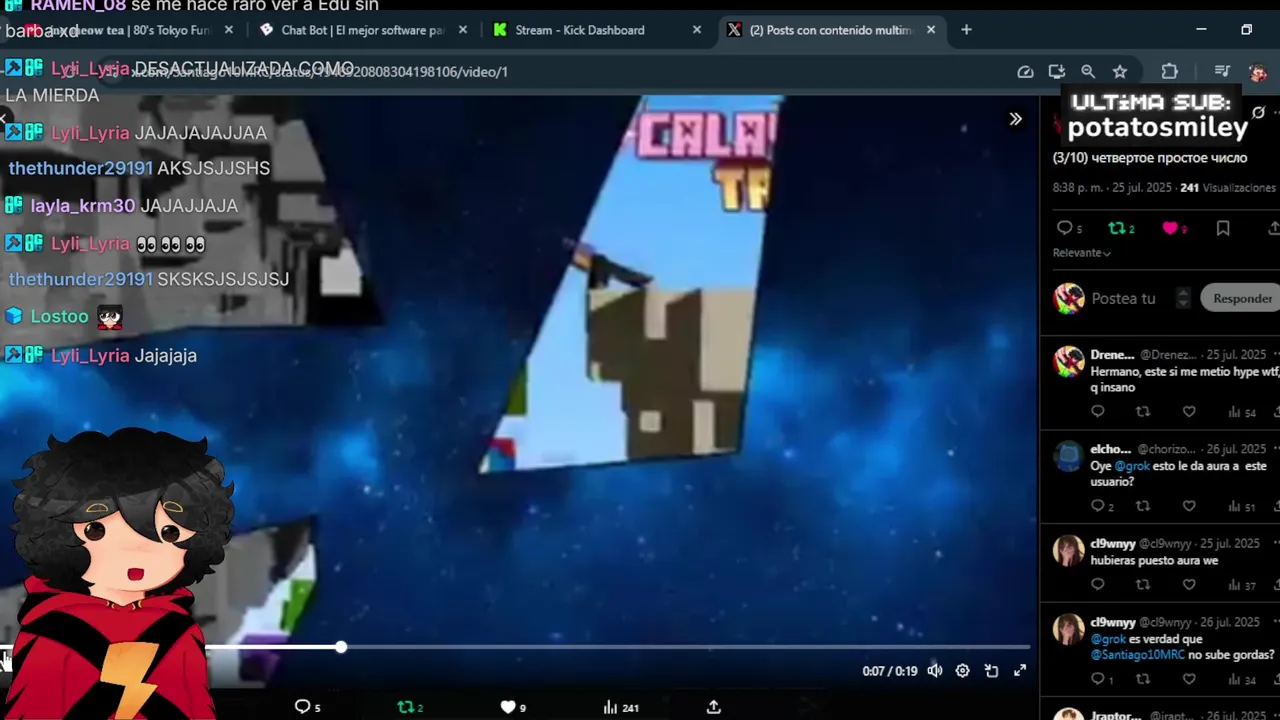Open the Relevante sort dropdown
Screen dimensions: 1280x720
coord(1081,253)
